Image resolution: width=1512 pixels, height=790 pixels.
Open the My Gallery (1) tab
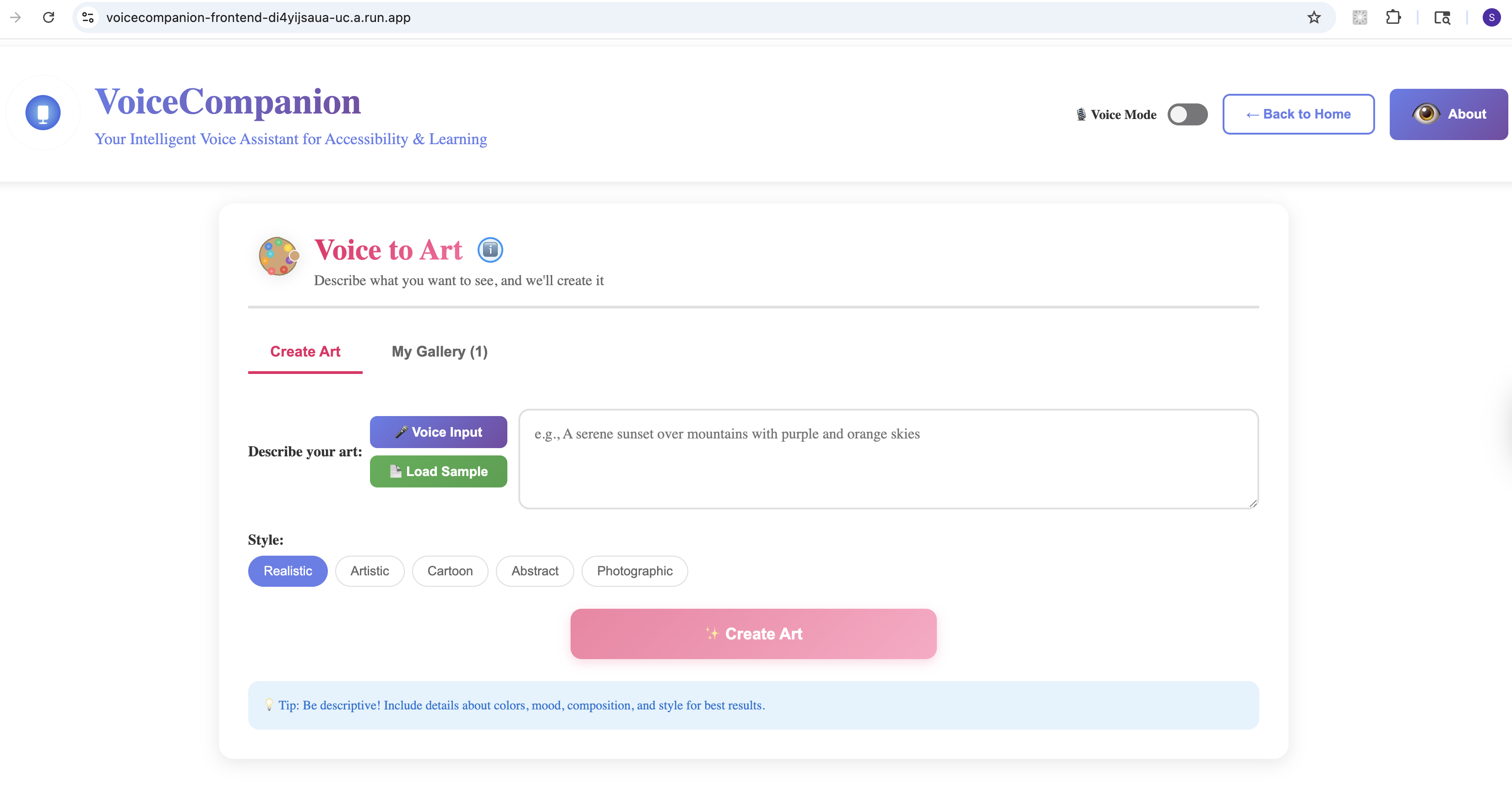click(439, 352)
